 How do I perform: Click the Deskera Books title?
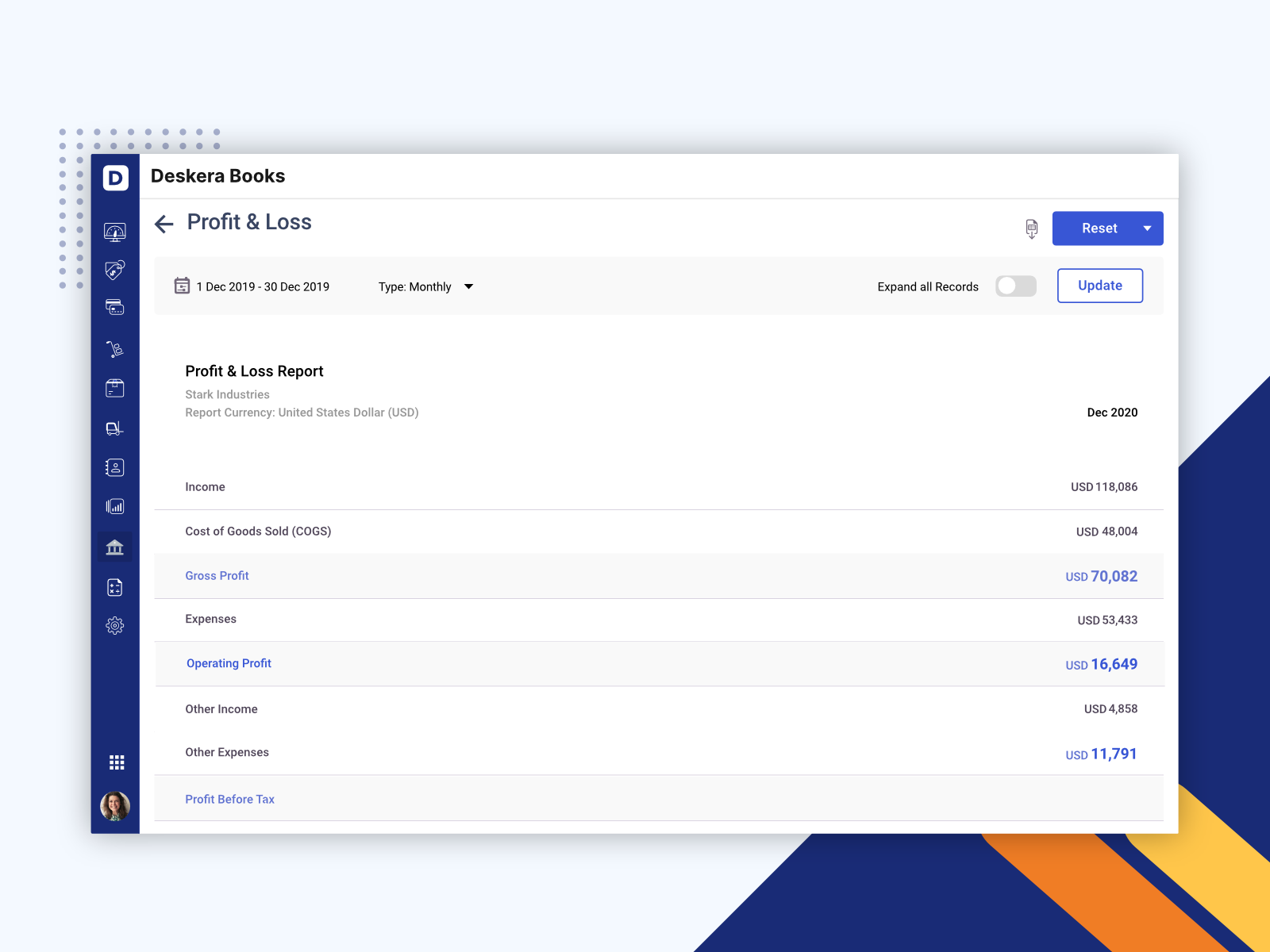pos(217,176)
